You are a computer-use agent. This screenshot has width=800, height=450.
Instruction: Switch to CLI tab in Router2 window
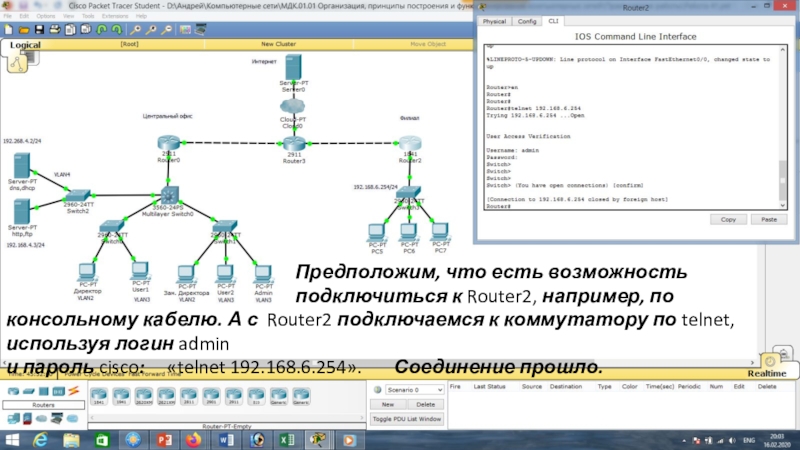click(553, 21)
